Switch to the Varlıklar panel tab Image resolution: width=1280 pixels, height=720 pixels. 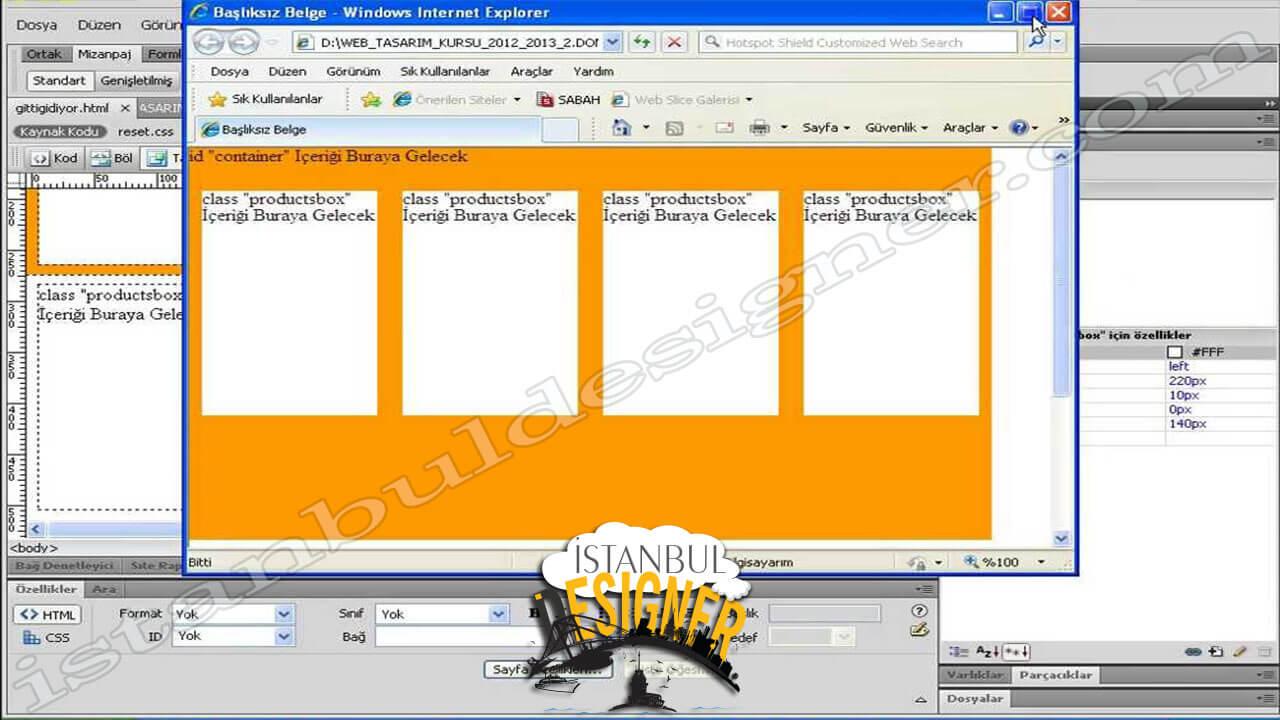pos(975,675)
